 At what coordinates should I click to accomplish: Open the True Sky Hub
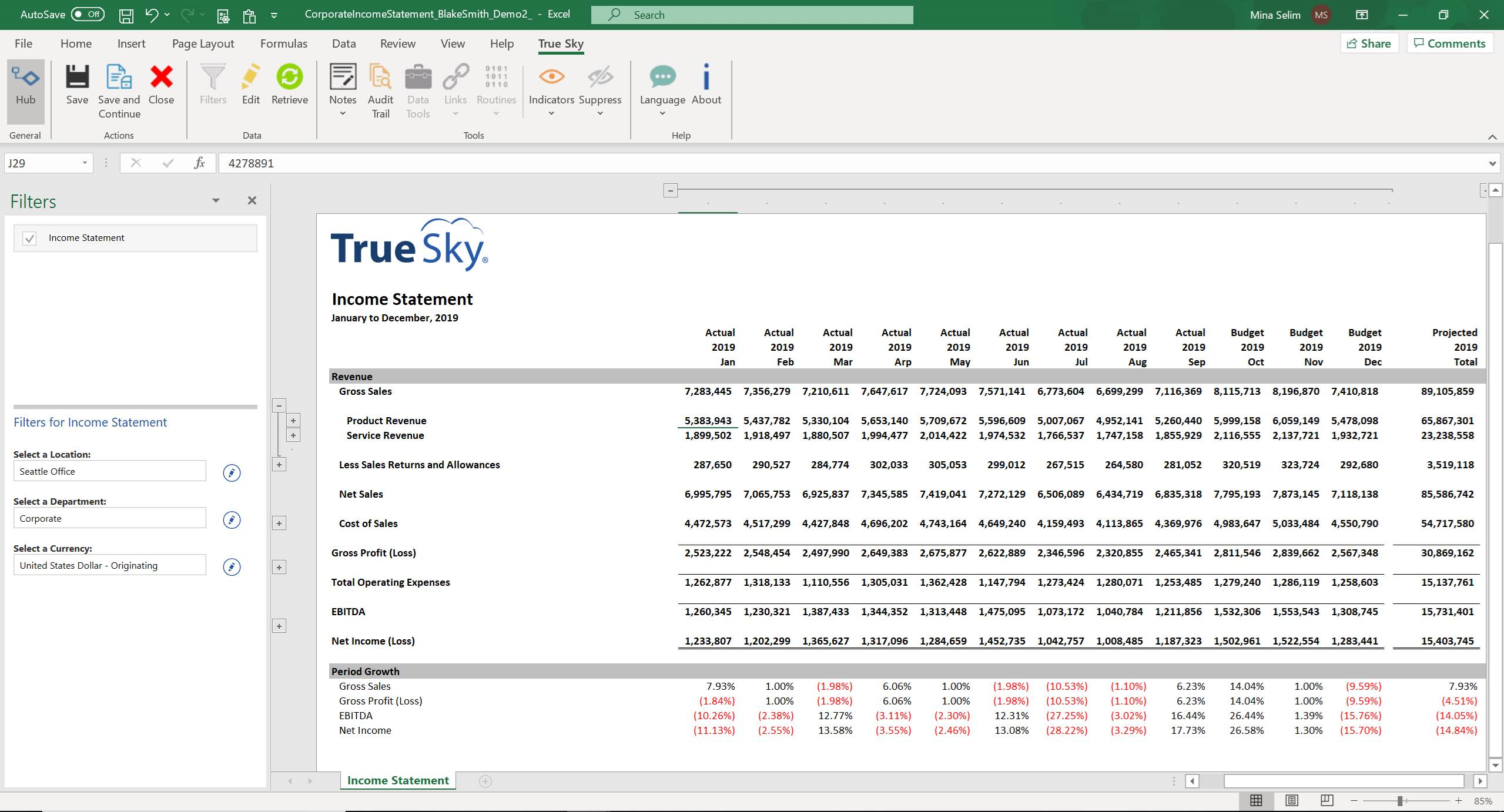point(25,89)
